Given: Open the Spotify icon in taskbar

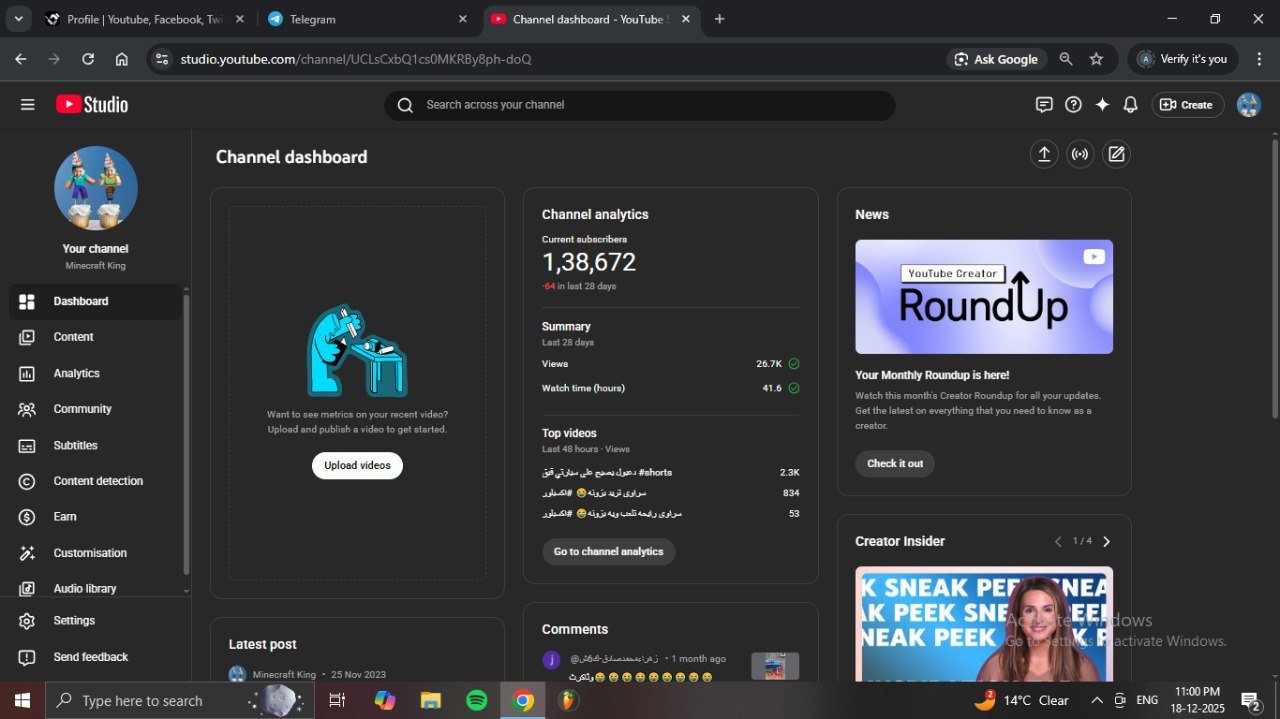Looking at the screenshot, I should [477, 700].
